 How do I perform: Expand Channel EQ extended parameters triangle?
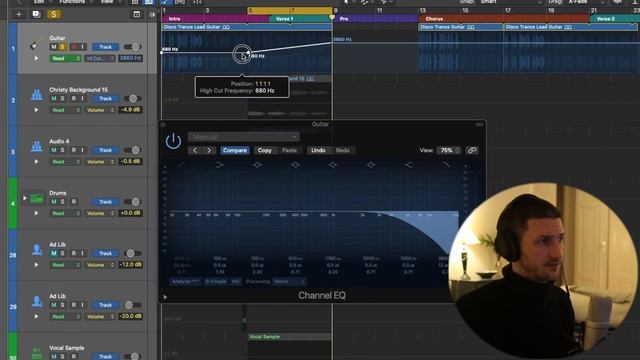[165, 297]
